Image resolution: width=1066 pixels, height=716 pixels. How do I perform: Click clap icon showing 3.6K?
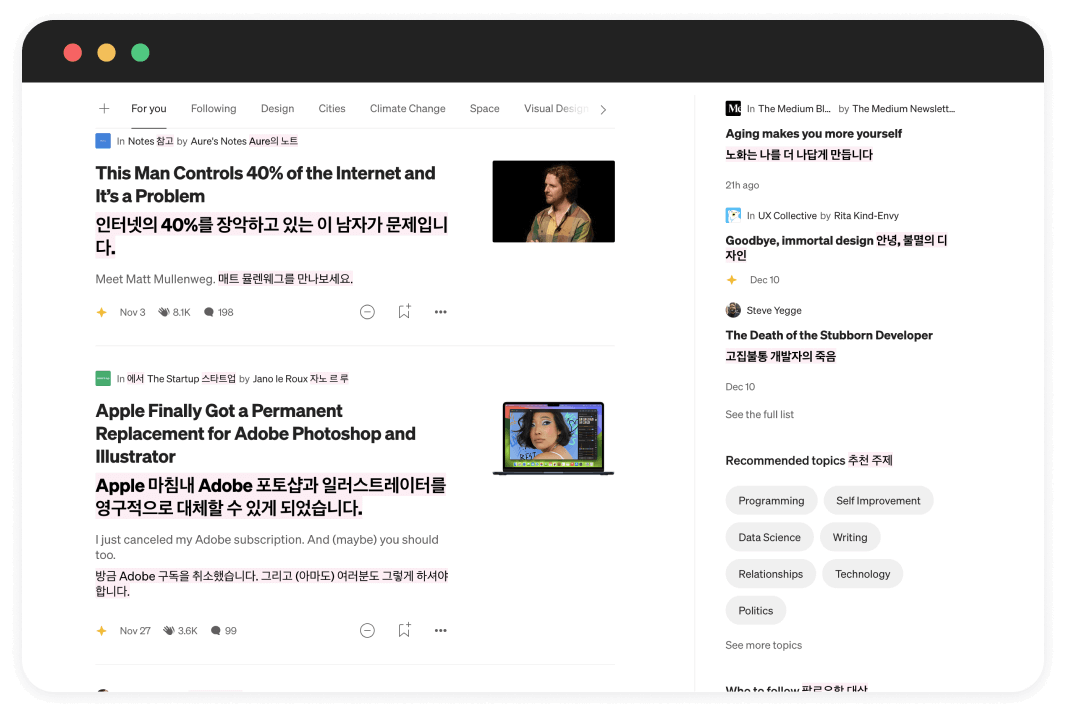coord(169,631)
